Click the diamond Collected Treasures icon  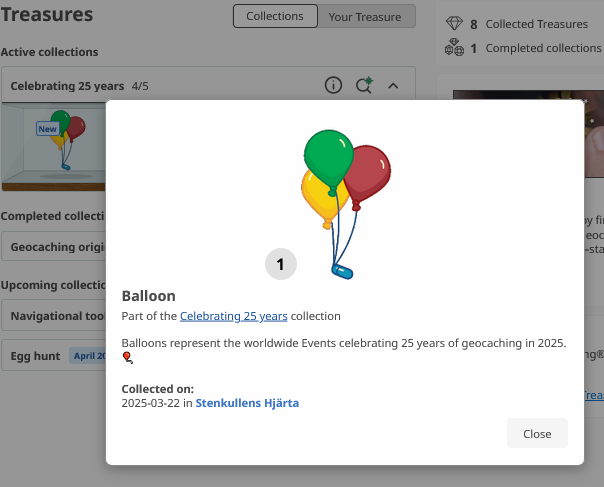453,24
